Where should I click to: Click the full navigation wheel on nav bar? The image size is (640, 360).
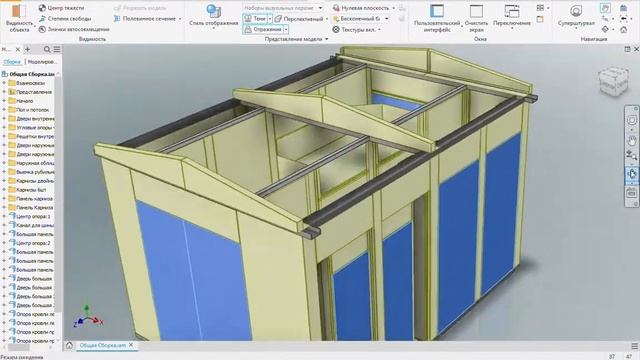(631, 120)
